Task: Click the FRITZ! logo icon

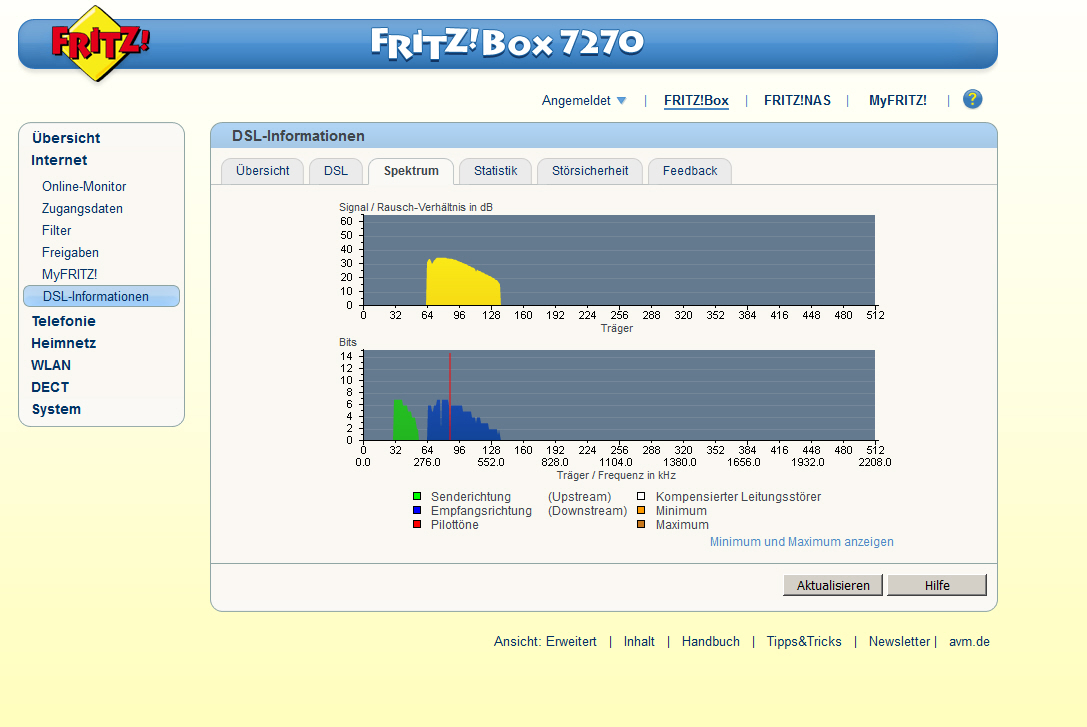Action: 101,43
